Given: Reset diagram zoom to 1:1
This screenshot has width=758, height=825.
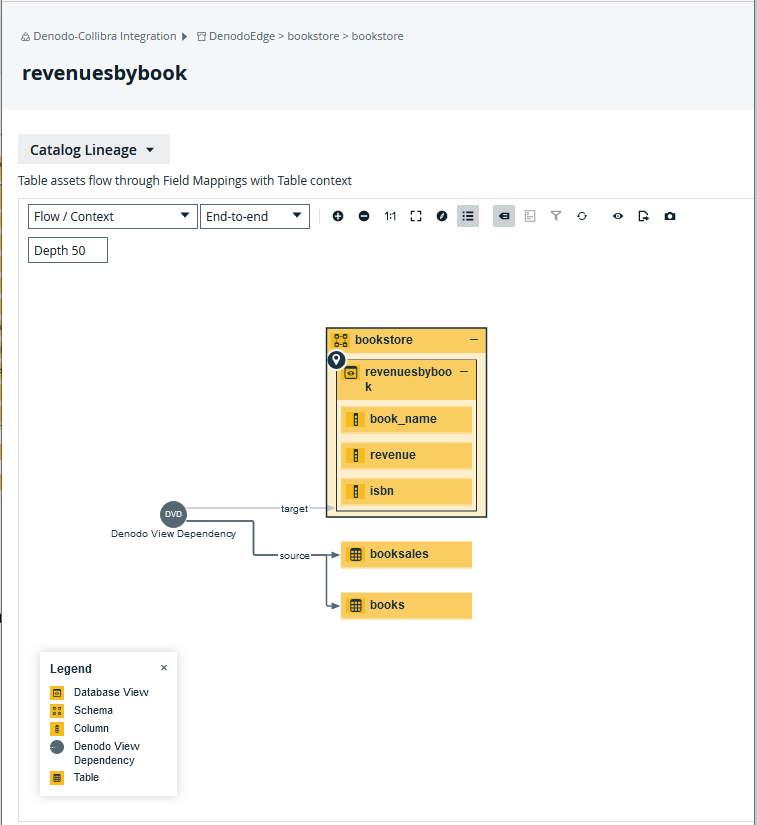Looking at the screenshot, I should pyautogui.click(x=390, y=216).
